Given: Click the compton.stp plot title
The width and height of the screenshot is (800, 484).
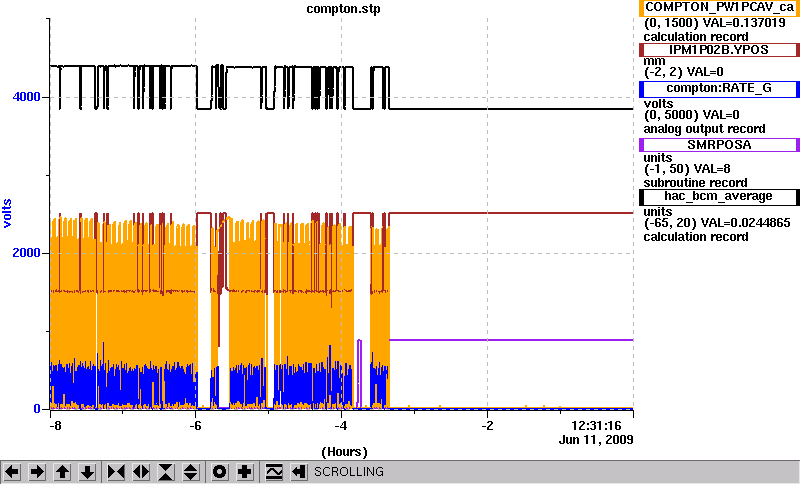Looking at the screenshot, I should point(343,9).
